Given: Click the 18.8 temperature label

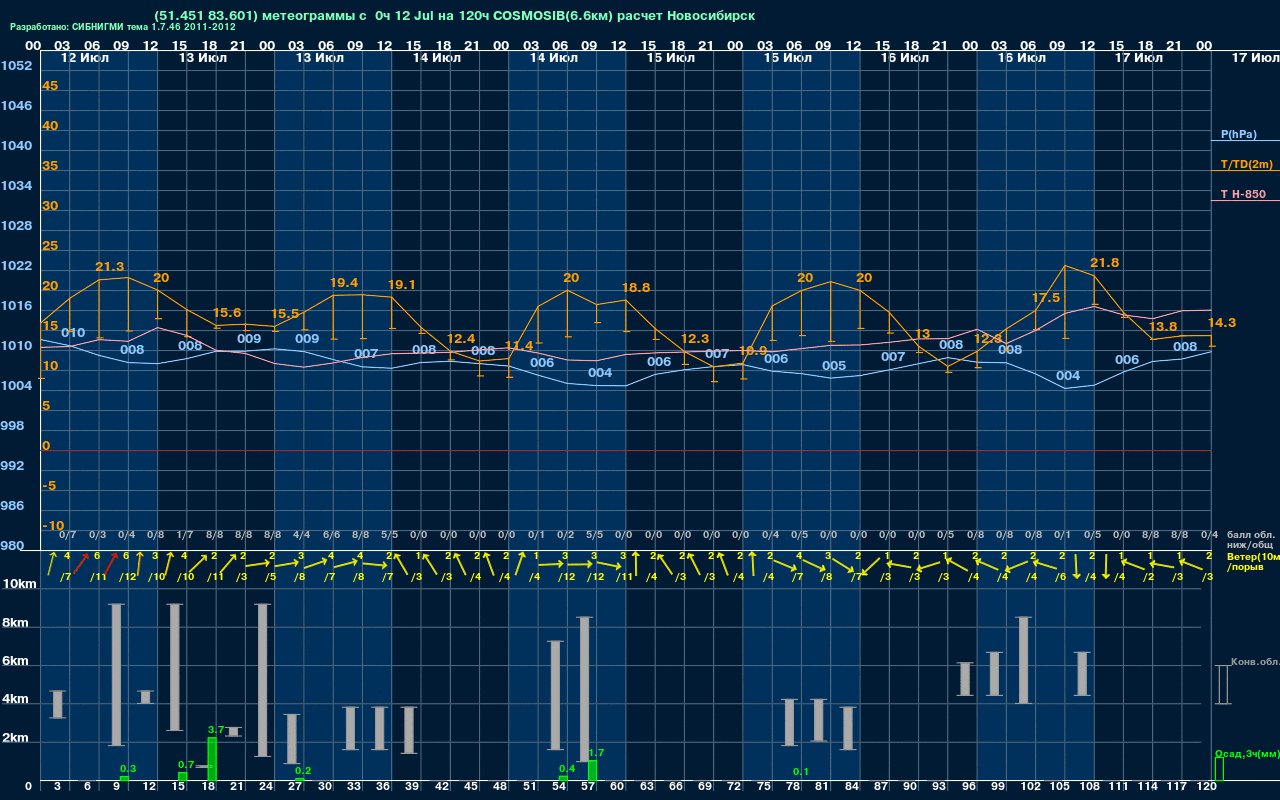Looking at the screenshot, I should tap(636, 287).
